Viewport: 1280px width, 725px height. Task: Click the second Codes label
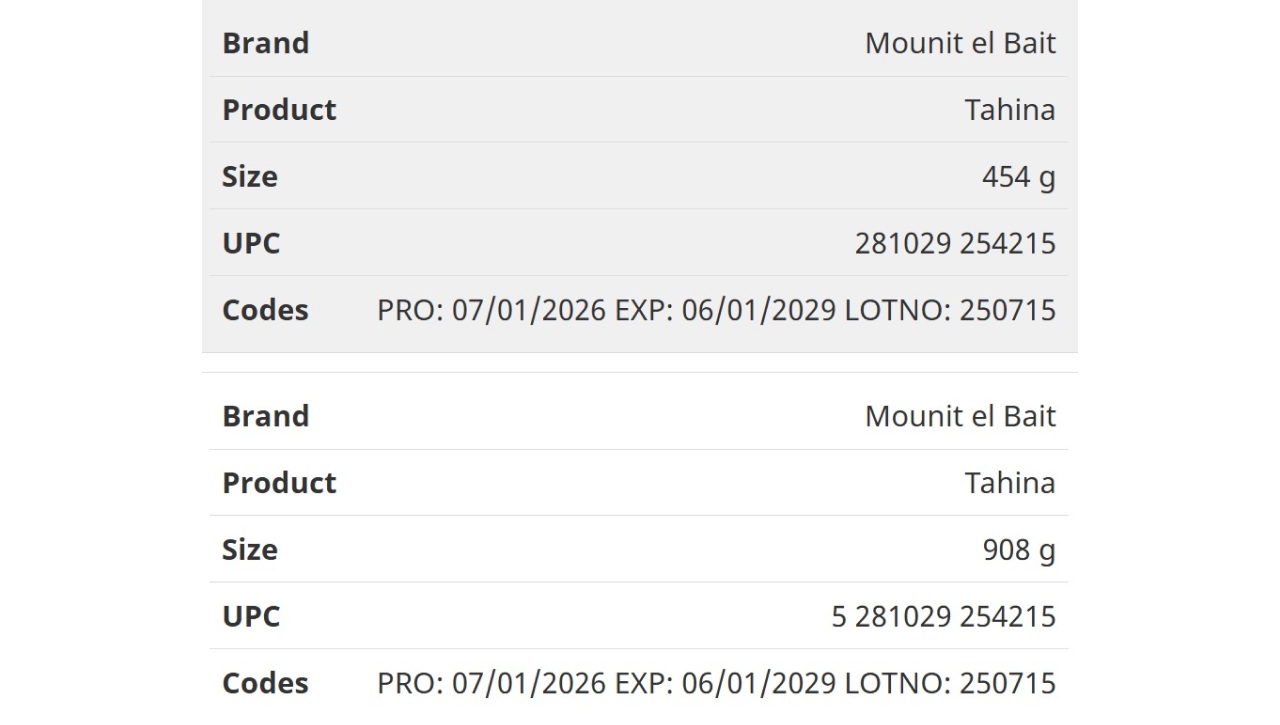(x=265, y=683)
